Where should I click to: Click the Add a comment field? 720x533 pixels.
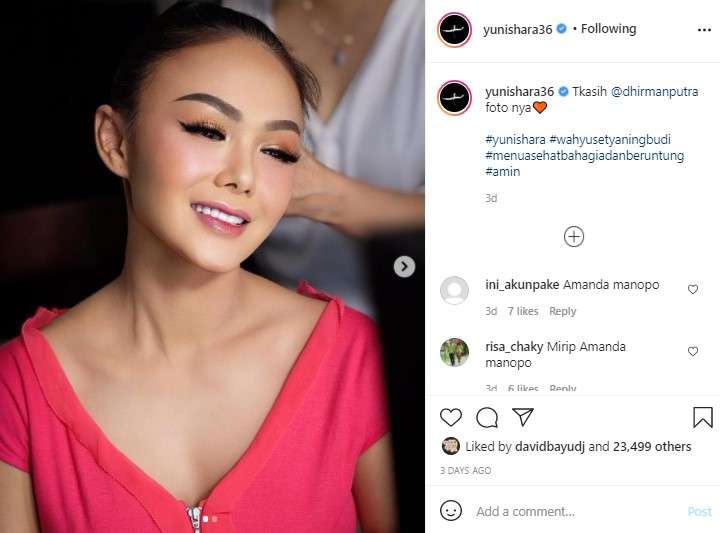point(579,511)
